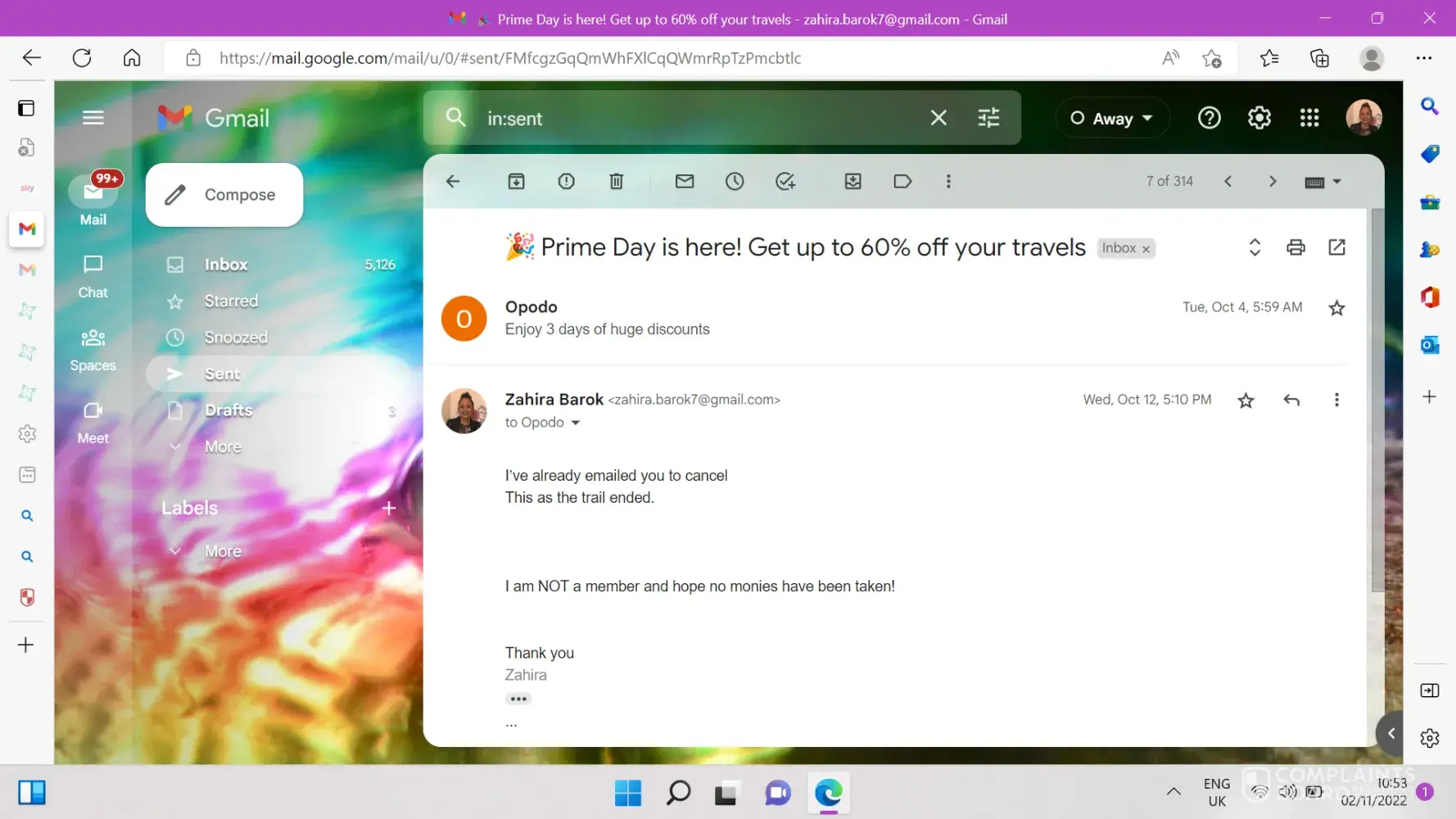
Task: Reply to Zahira Barok's message
Action: tap(1291, 400)
